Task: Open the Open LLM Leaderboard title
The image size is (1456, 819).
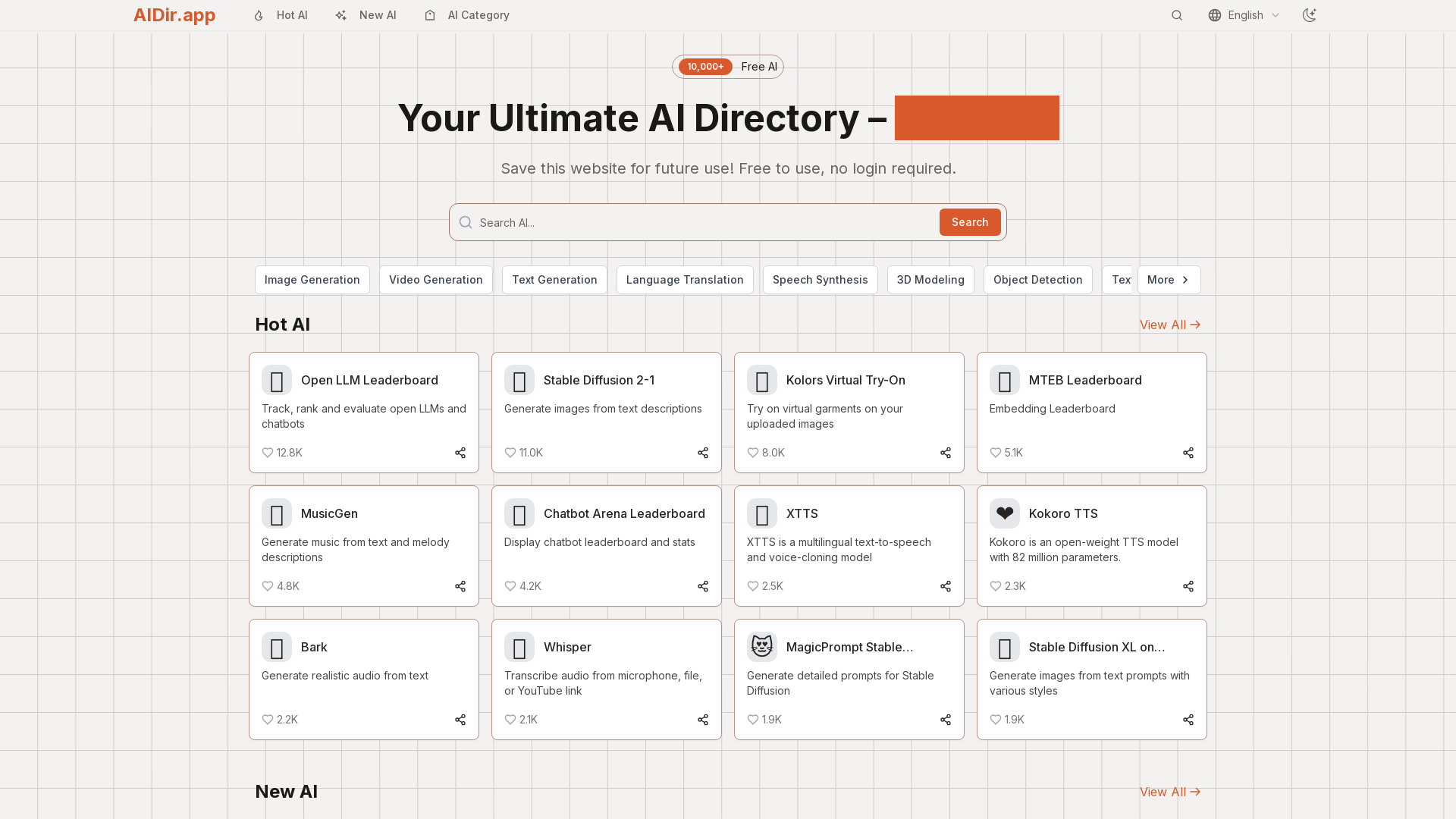Action: (369, 380)
